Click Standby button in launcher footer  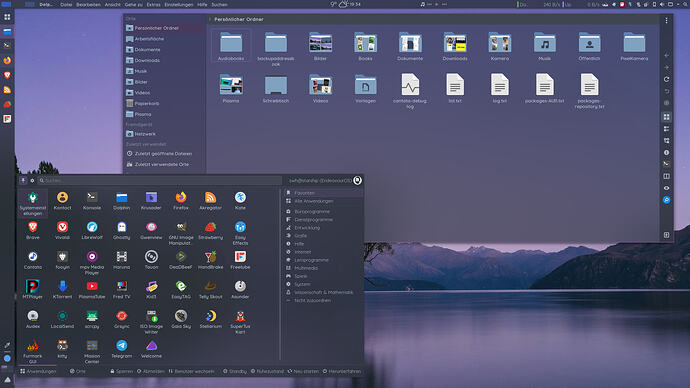(235, 371)
